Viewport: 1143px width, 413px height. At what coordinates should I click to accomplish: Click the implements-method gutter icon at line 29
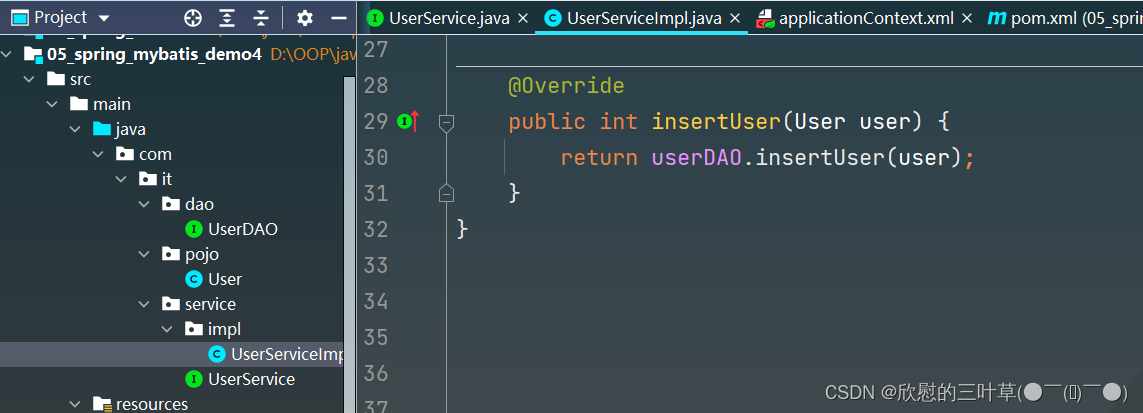click(x=407, y=122)
